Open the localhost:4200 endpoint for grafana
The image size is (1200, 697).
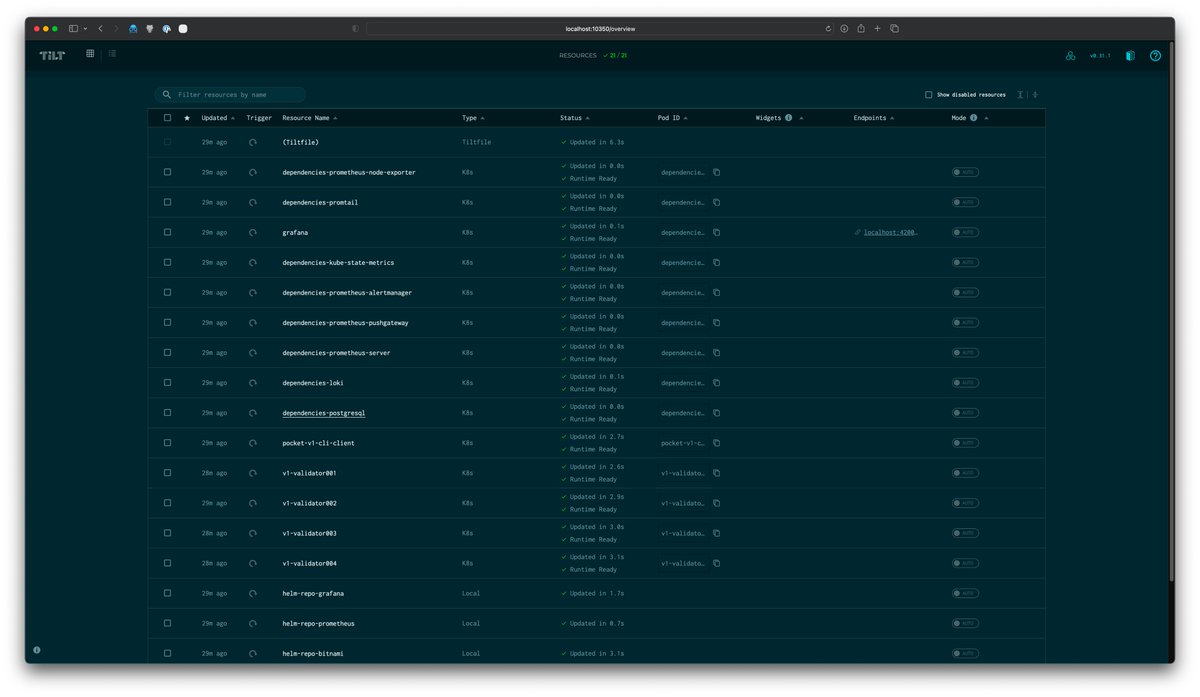point(888,232)
